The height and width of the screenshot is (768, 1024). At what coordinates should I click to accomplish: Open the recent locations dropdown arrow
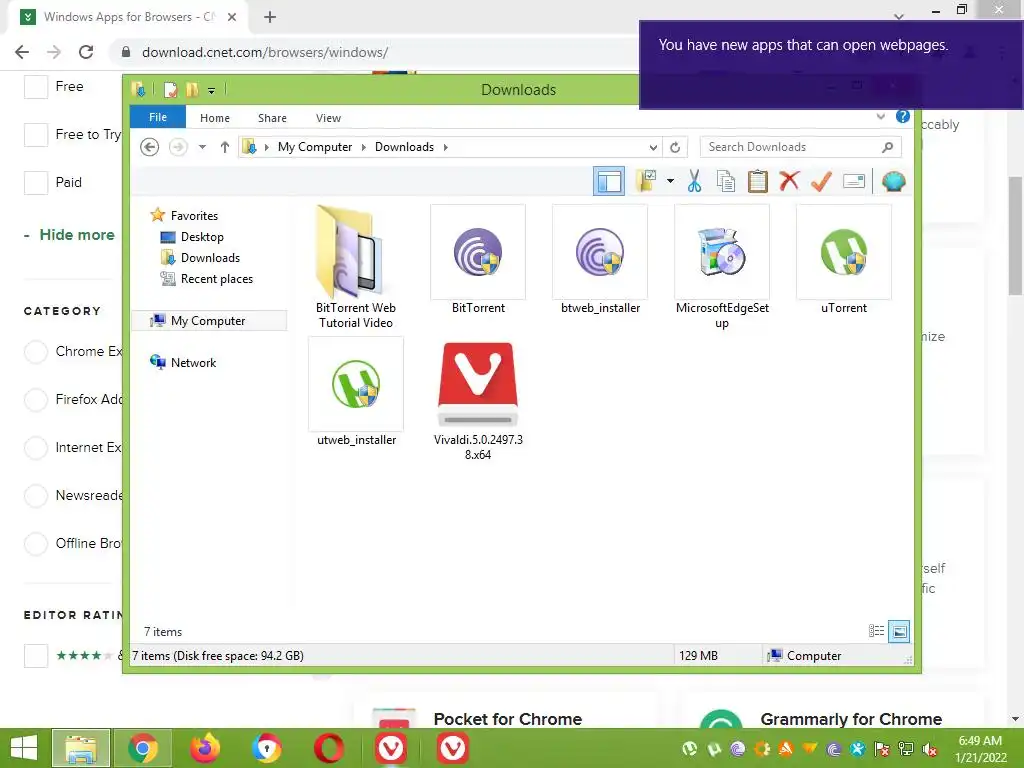coord(202,147)
